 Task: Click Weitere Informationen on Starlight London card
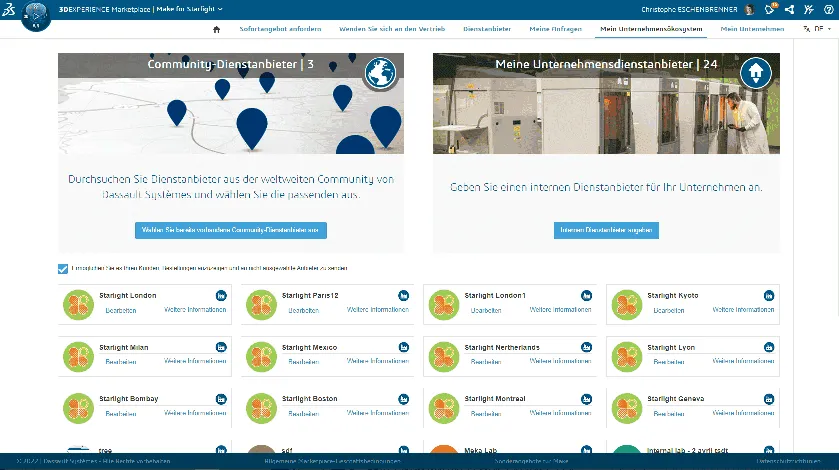point(195,309)
